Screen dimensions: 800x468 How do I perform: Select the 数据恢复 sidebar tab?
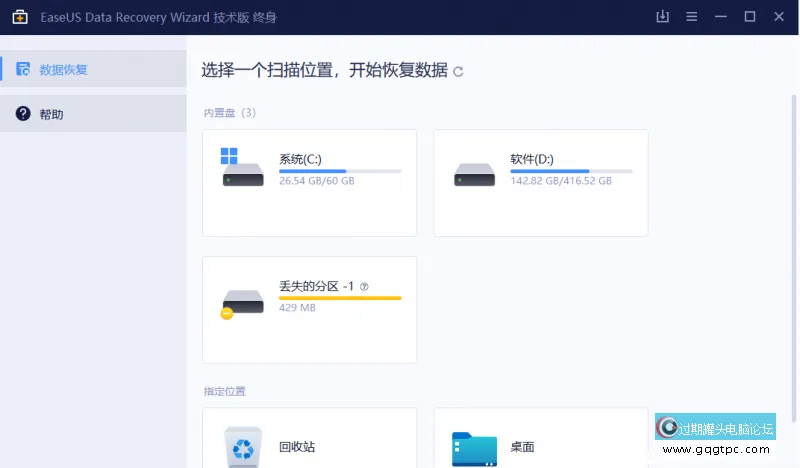(x=93, y=69)
